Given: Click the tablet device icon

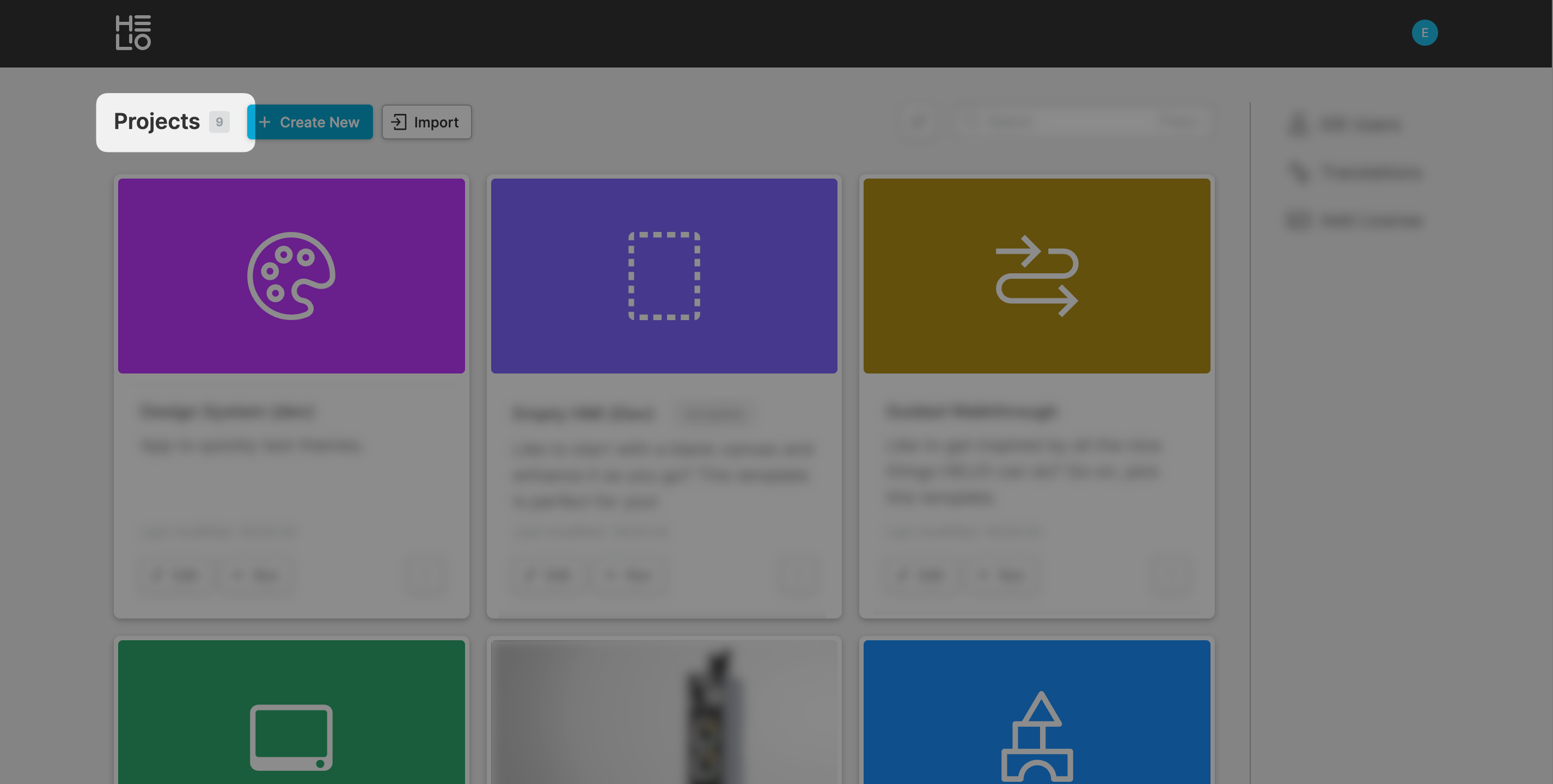Looking at the screenshot, I should pos(291,737).
